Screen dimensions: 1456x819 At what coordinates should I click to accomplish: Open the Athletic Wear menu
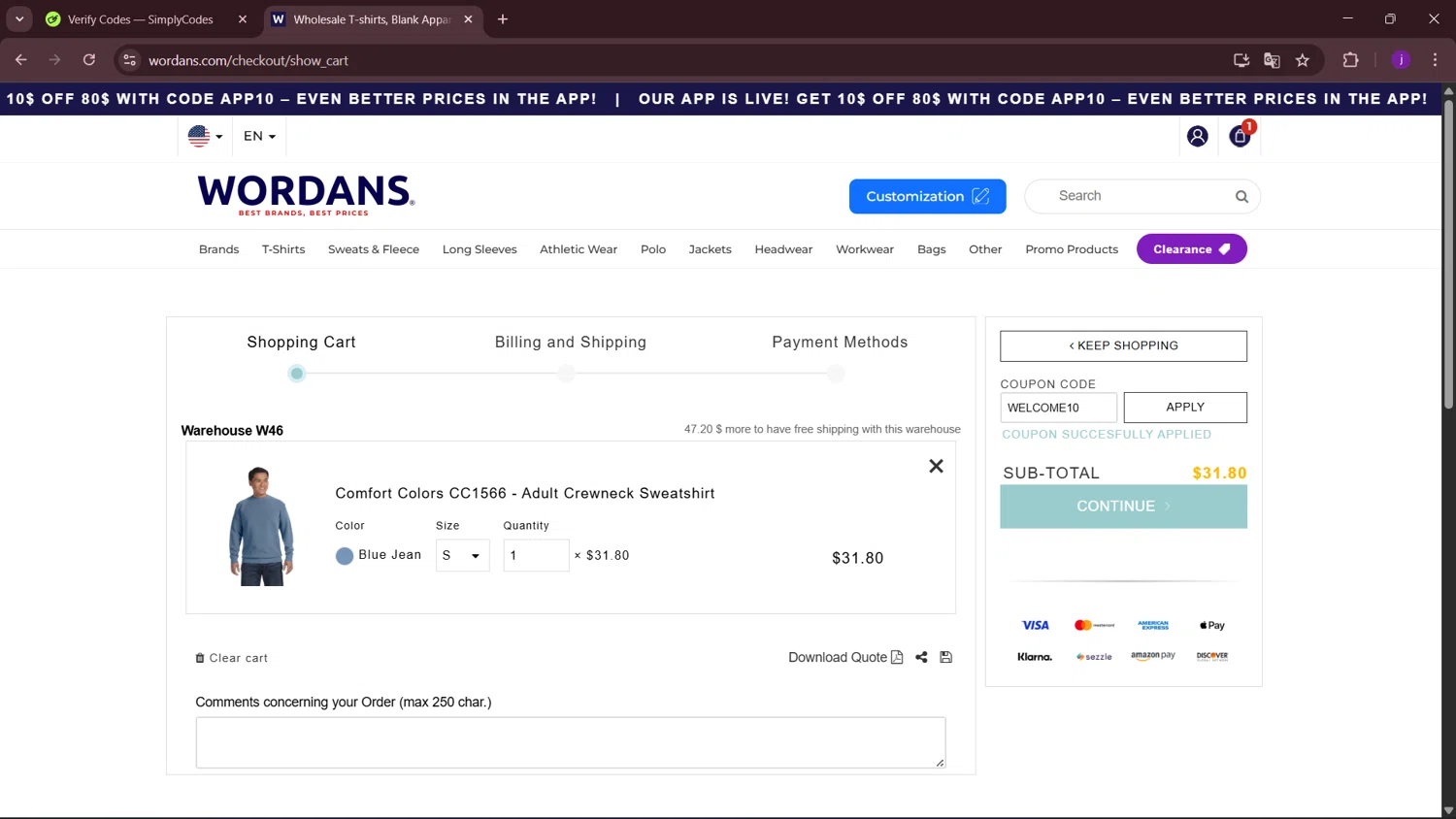coord(579,249)
